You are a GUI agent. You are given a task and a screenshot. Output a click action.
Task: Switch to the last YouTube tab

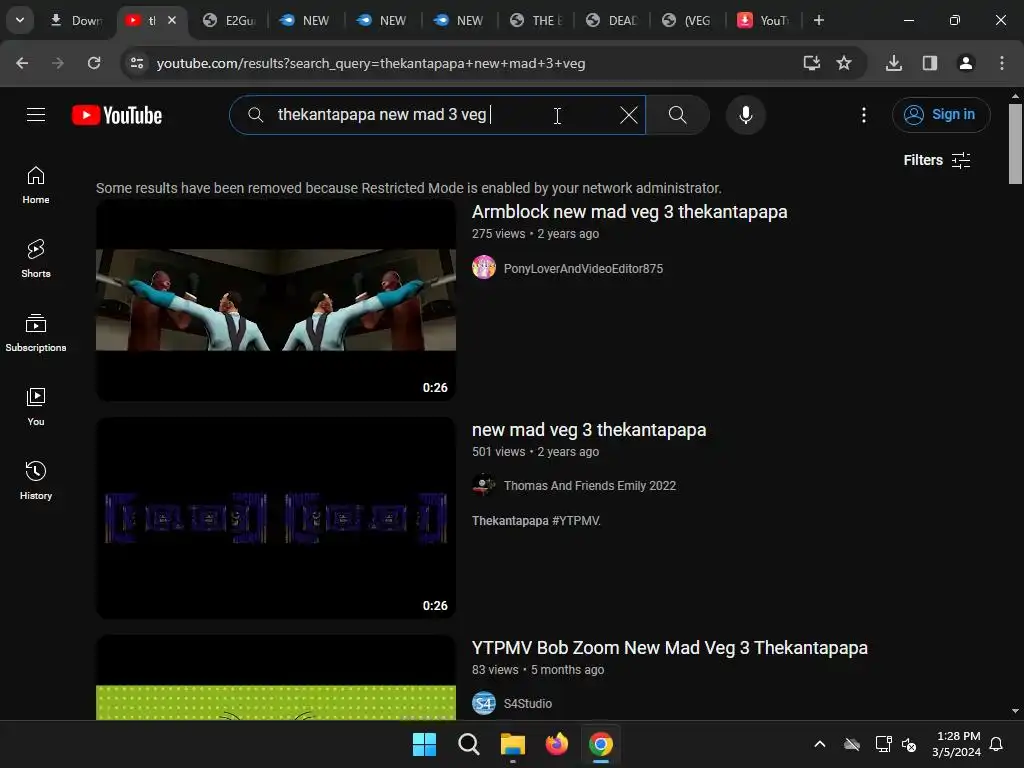pyautogui.click(x=763, y=21)
